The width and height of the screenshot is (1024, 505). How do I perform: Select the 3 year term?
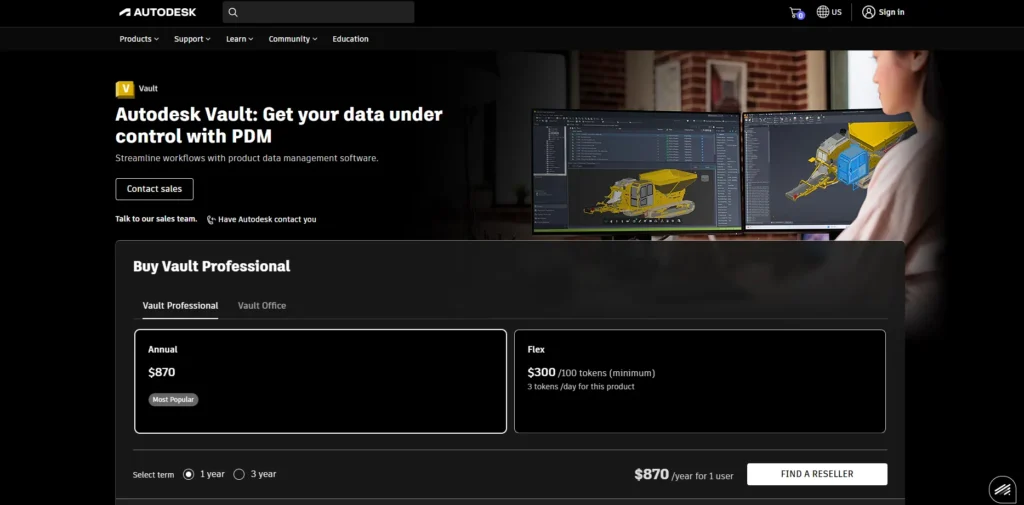[239, 474]
